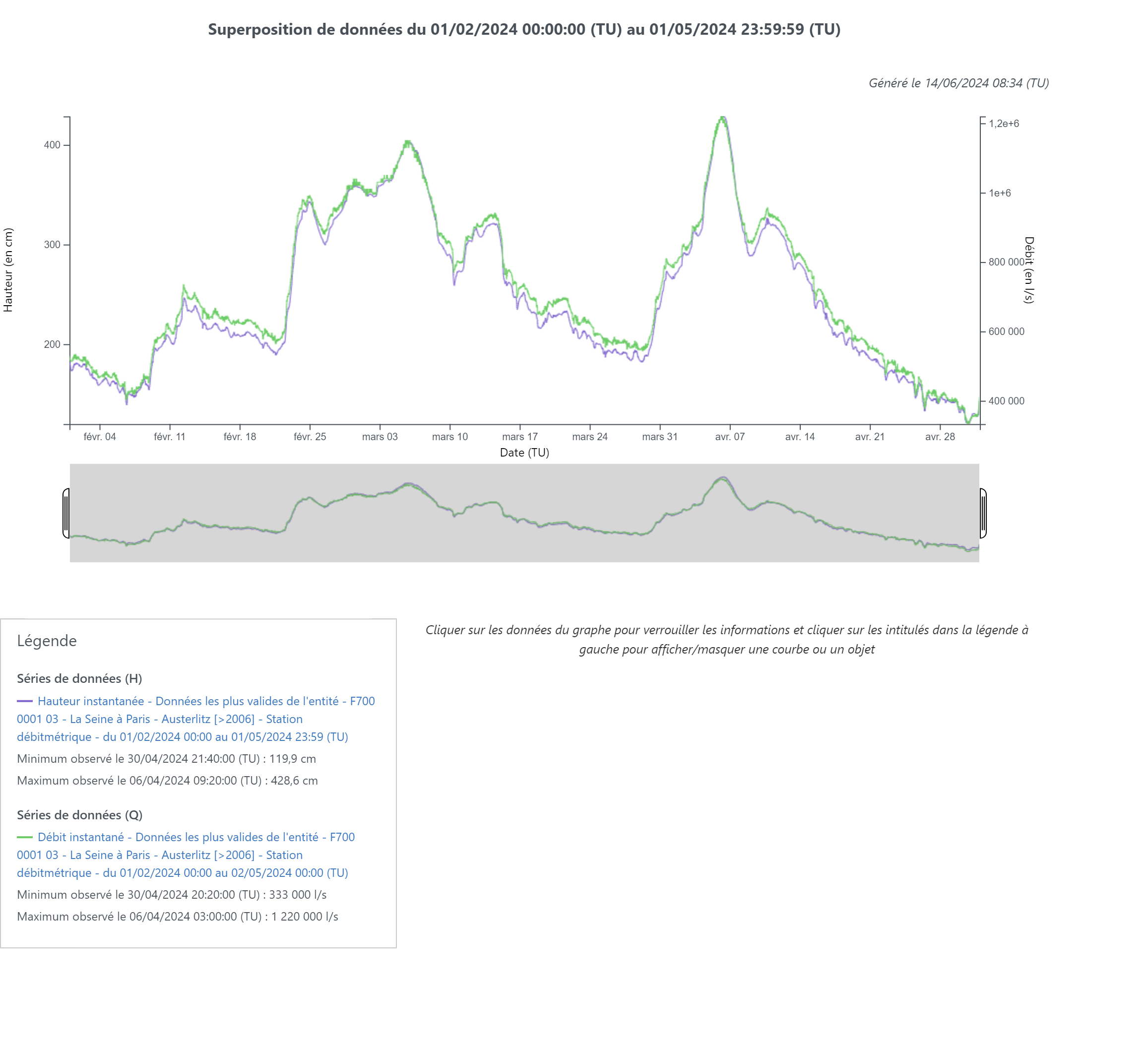Image resolution: width=1148 pixels, height=1059 pixels.
Task: Click the 'Hauteur (en cm)' axis title
Action: coord(8,270)
